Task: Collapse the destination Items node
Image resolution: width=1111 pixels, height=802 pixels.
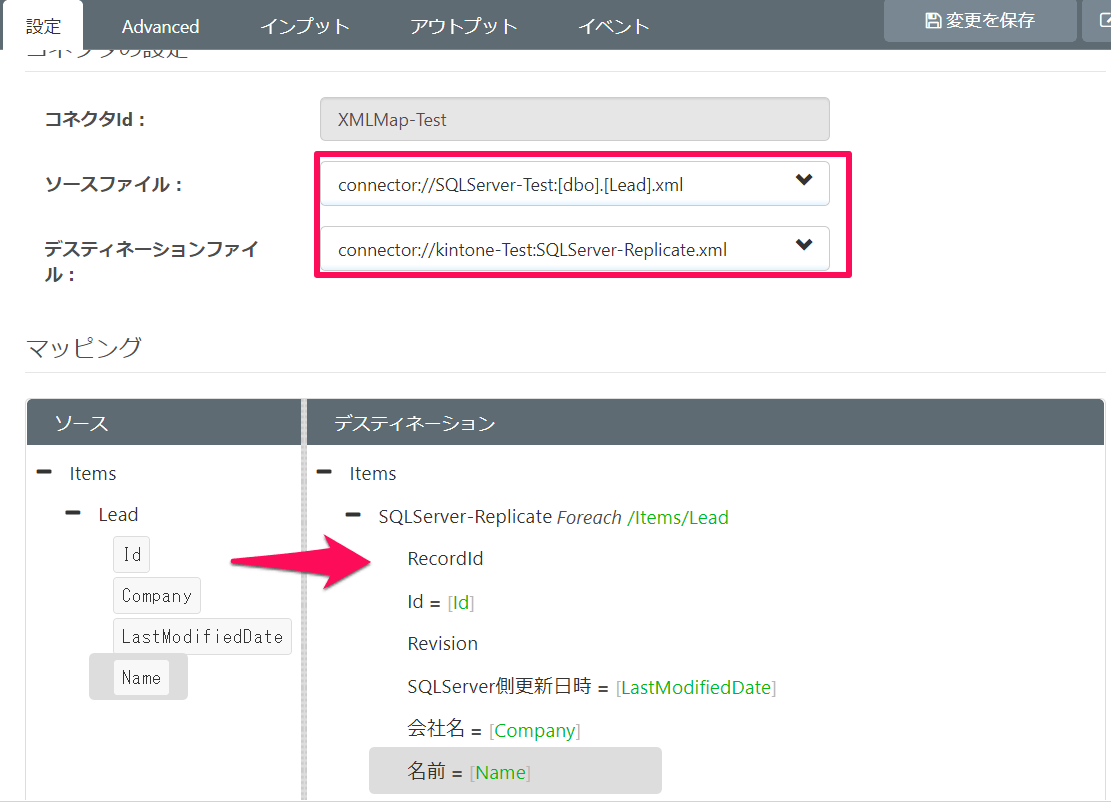Action: point(325,472)
